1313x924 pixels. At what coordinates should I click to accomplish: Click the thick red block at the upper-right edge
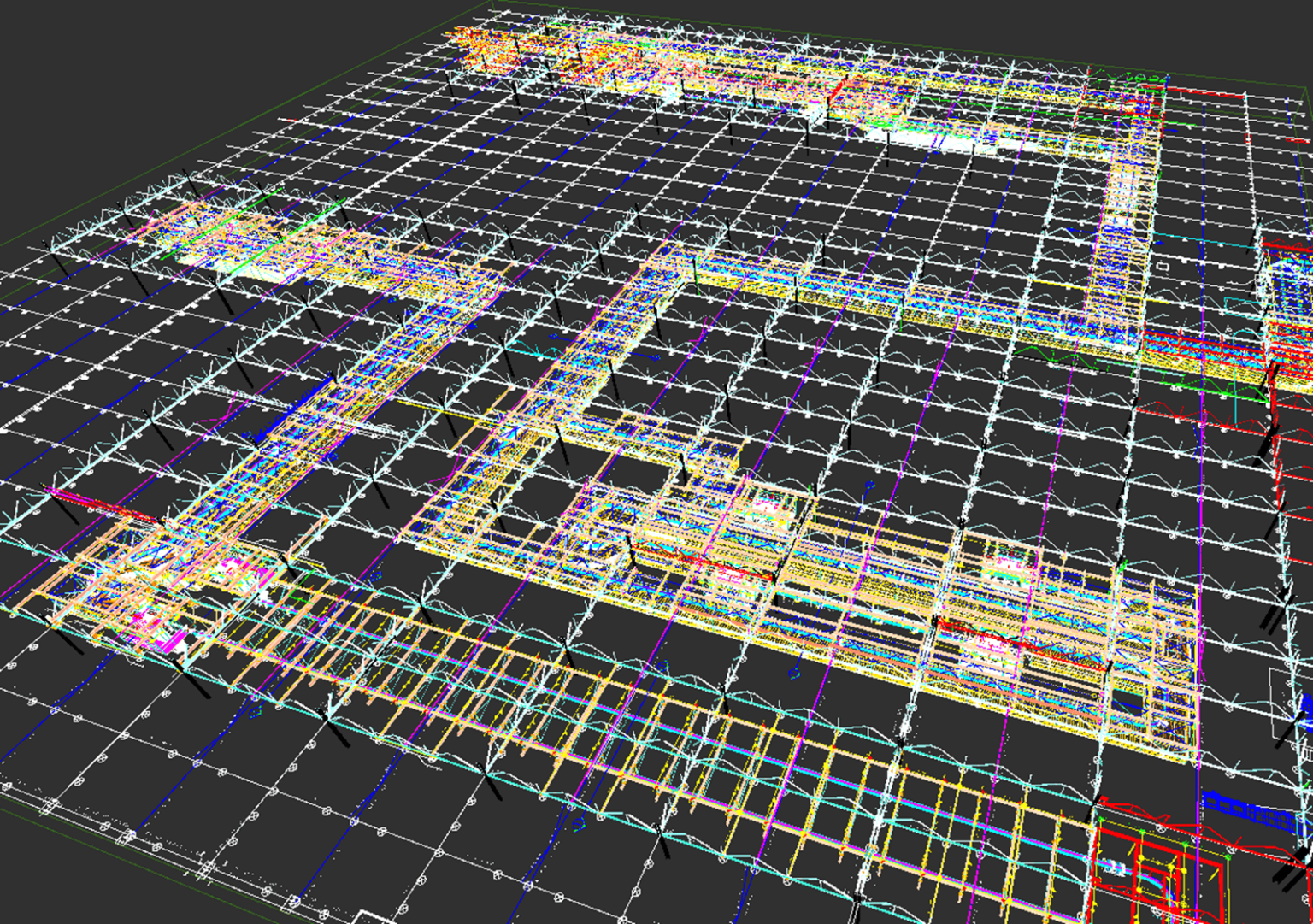(1287, 250)
